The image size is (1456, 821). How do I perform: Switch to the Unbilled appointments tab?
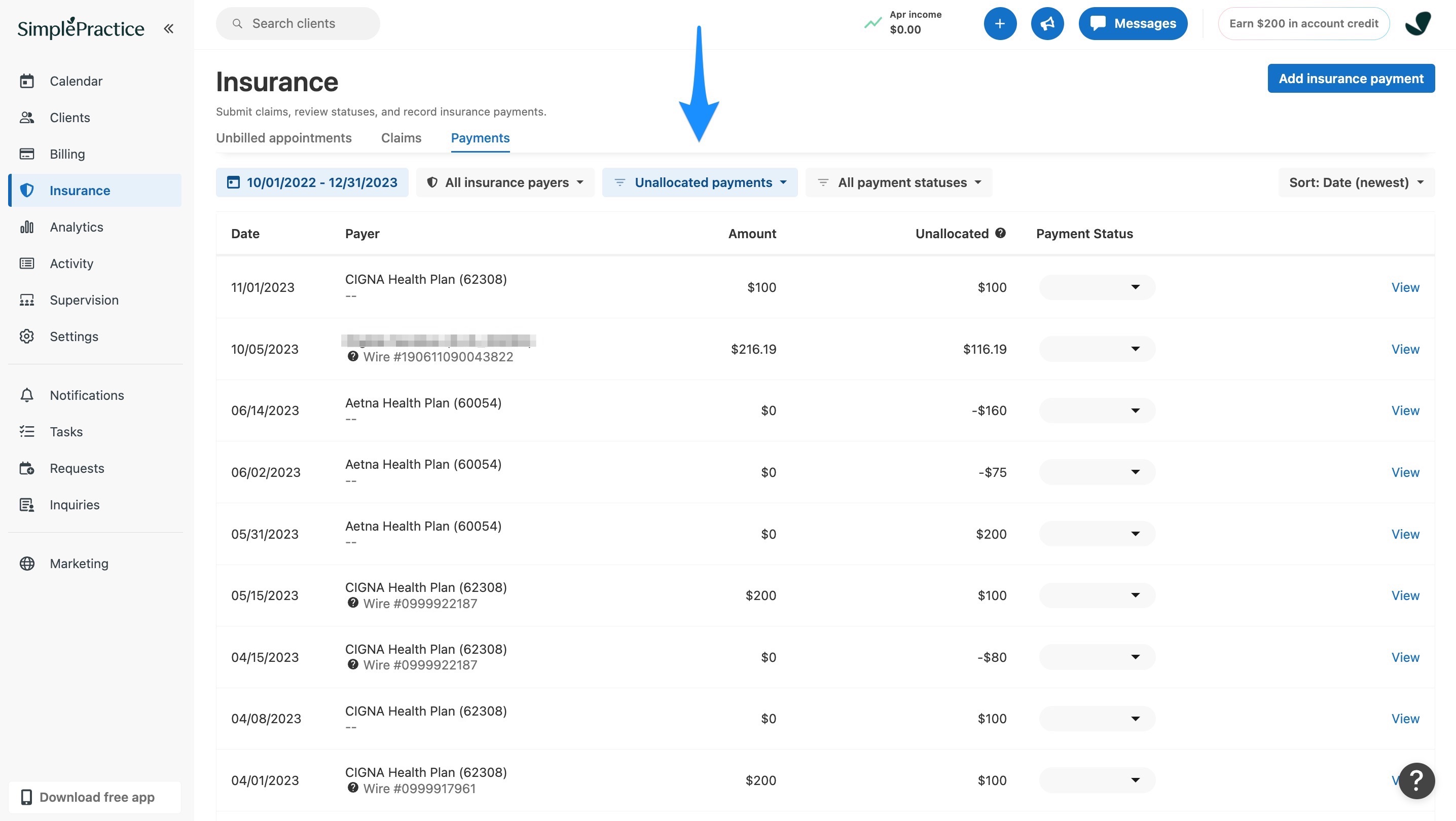(284, 138)
